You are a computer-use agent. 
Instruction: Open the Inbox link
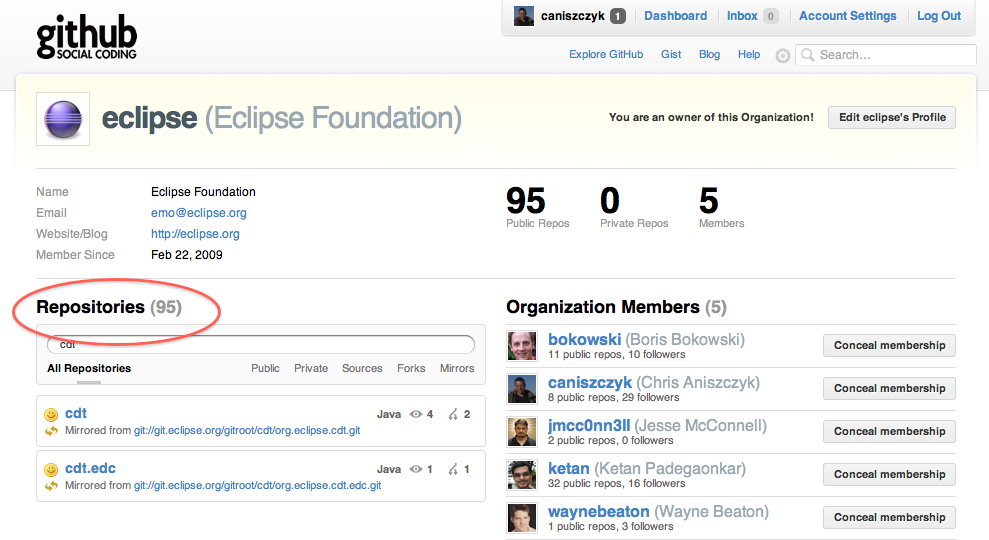(742, 16)
